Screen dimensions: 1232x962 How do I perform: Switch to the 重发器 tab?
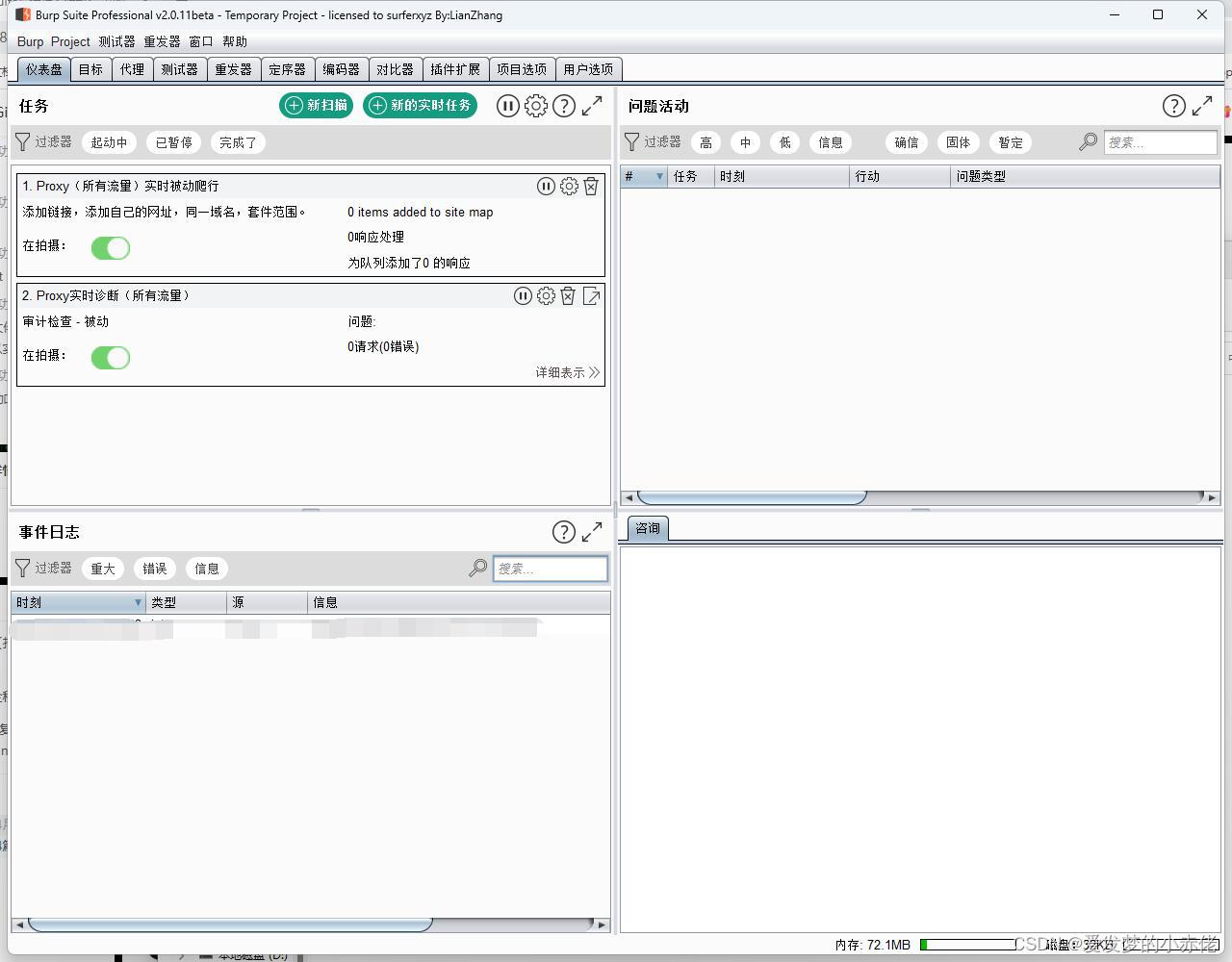[233, 69]
